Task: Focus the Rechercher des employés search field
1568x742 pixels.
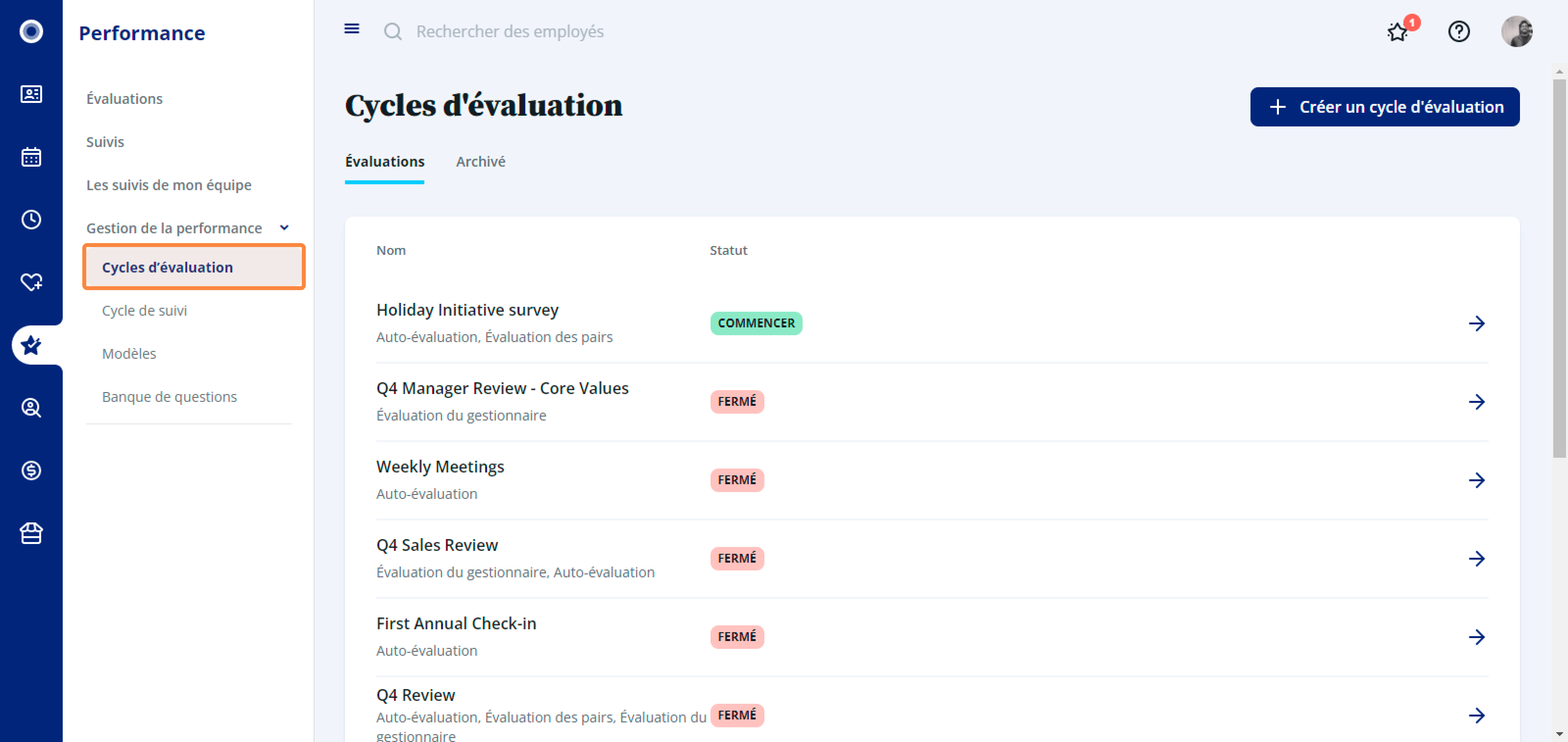Action: [x=510, y=31]
